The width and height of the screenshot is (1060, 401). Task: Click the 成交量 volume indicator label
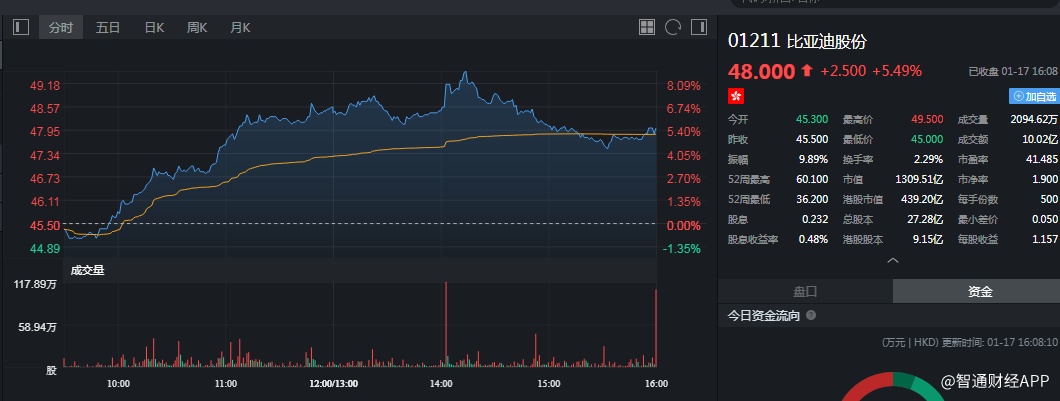coord(87,268)
